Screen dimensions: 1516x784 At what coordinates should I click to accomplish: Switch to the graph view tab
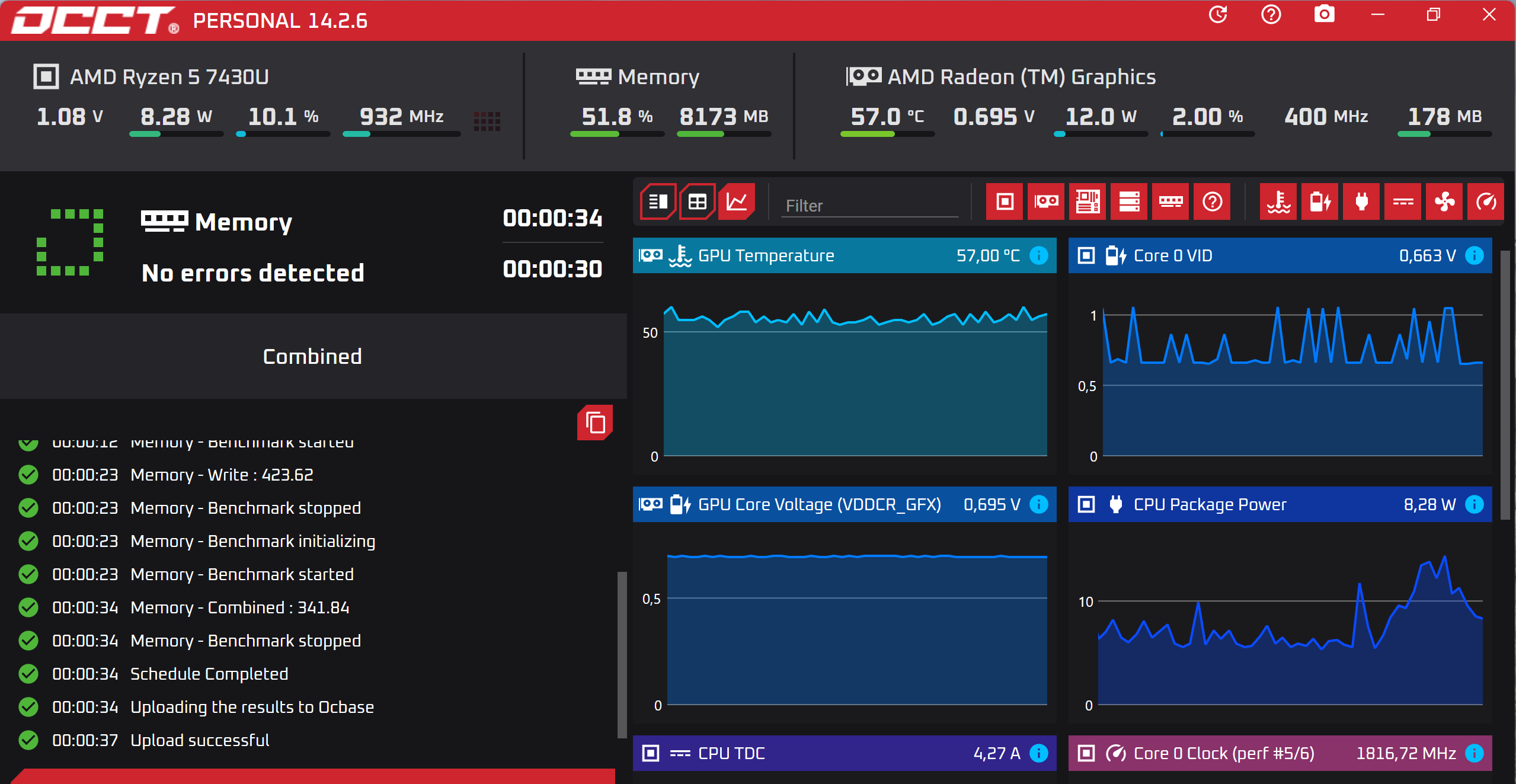pos(736,202)
